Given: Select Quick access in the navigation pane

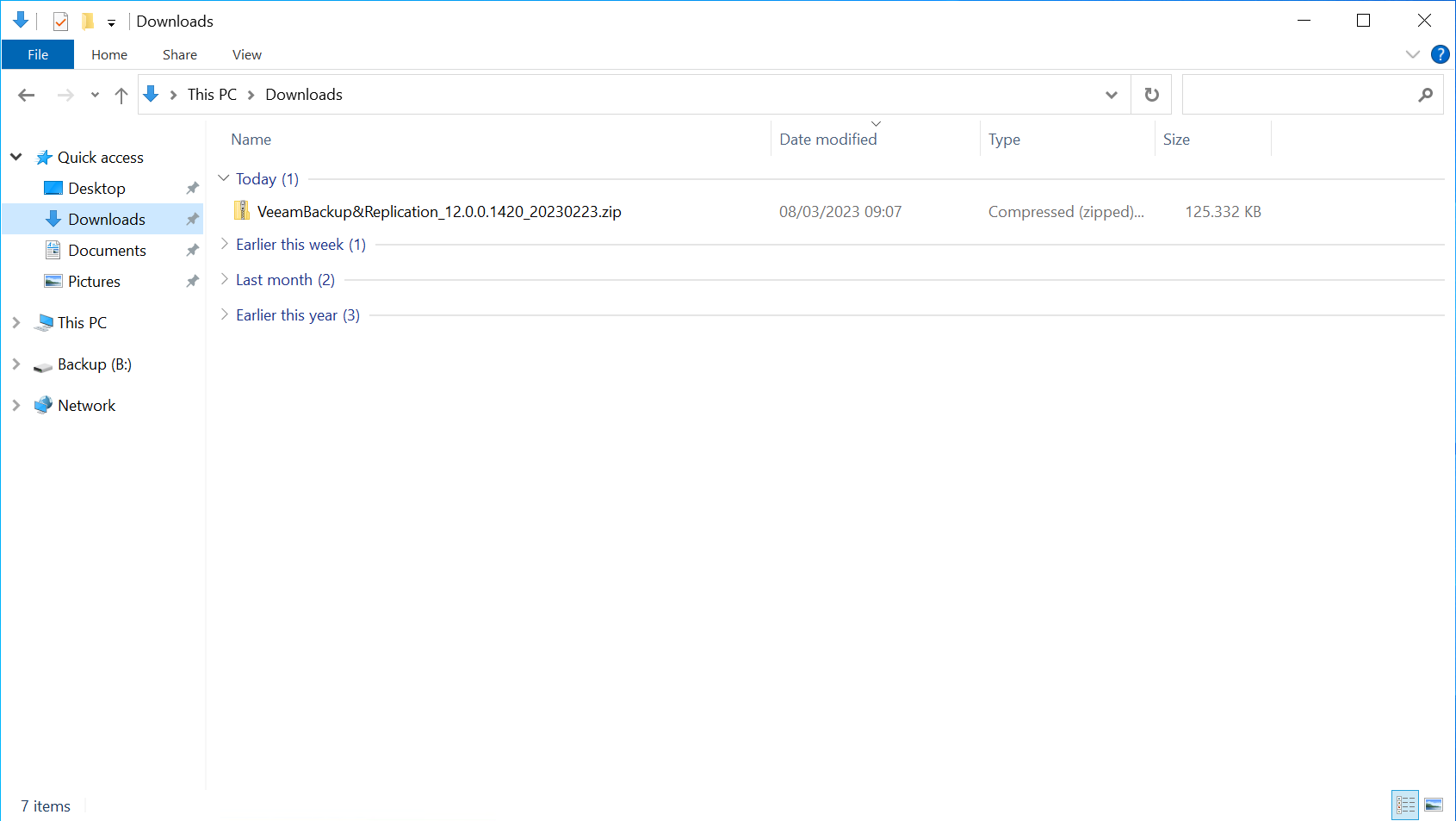Looking at the screenshot, I should pyautogui.click(x=100, y=158).
